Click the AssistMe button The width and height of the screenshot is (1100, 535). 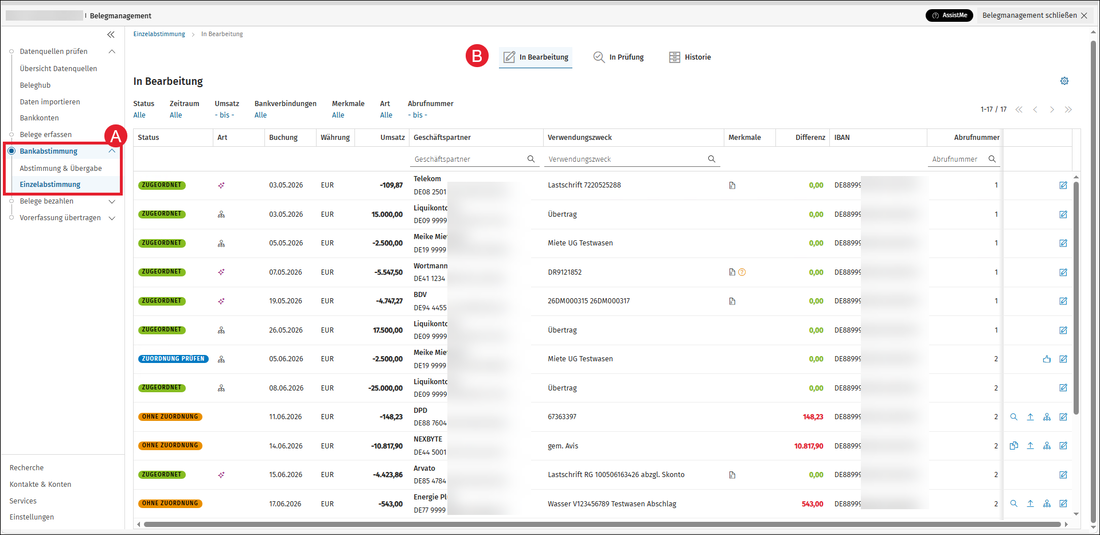[x=949, y=15]
